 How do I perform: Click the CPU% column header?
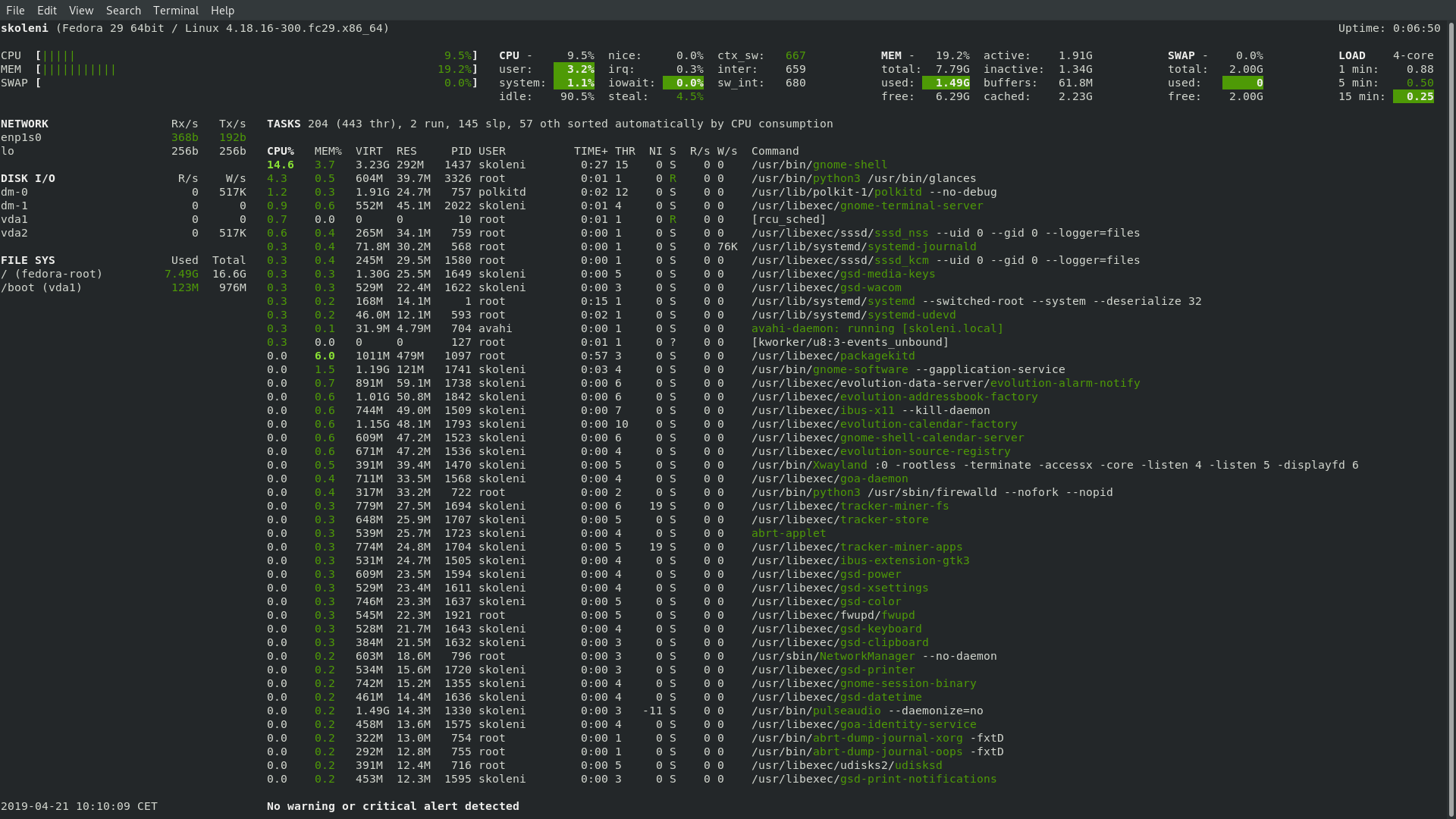pyautogui.click(x=281, y=152)
